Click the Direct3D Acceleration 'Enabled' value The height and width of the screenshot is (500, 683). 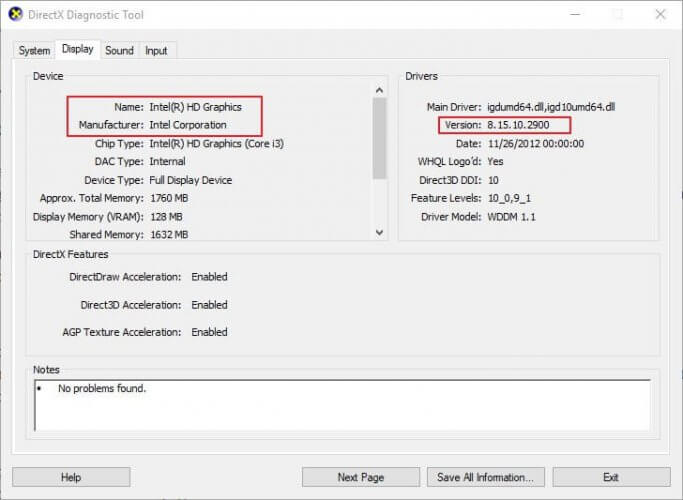pyautogui.click(x=210, y=305)
